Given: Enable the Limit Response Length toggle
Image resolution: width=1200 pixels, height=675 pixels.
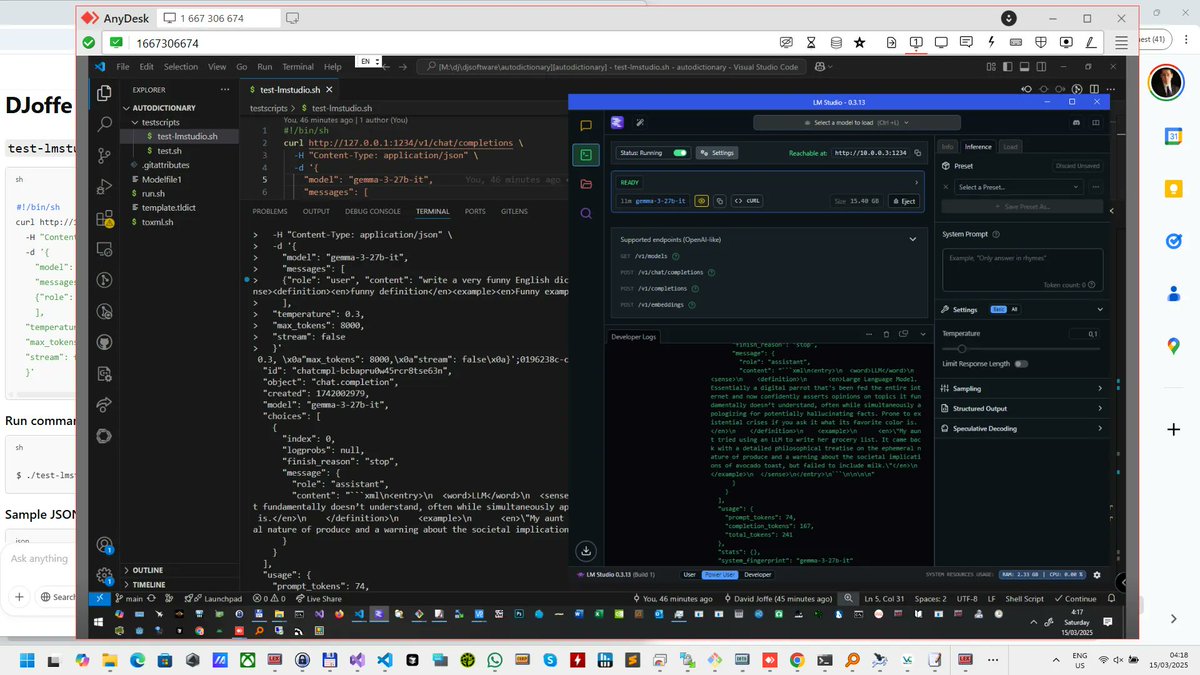Looking at the screenshot, I should 1021,363.
